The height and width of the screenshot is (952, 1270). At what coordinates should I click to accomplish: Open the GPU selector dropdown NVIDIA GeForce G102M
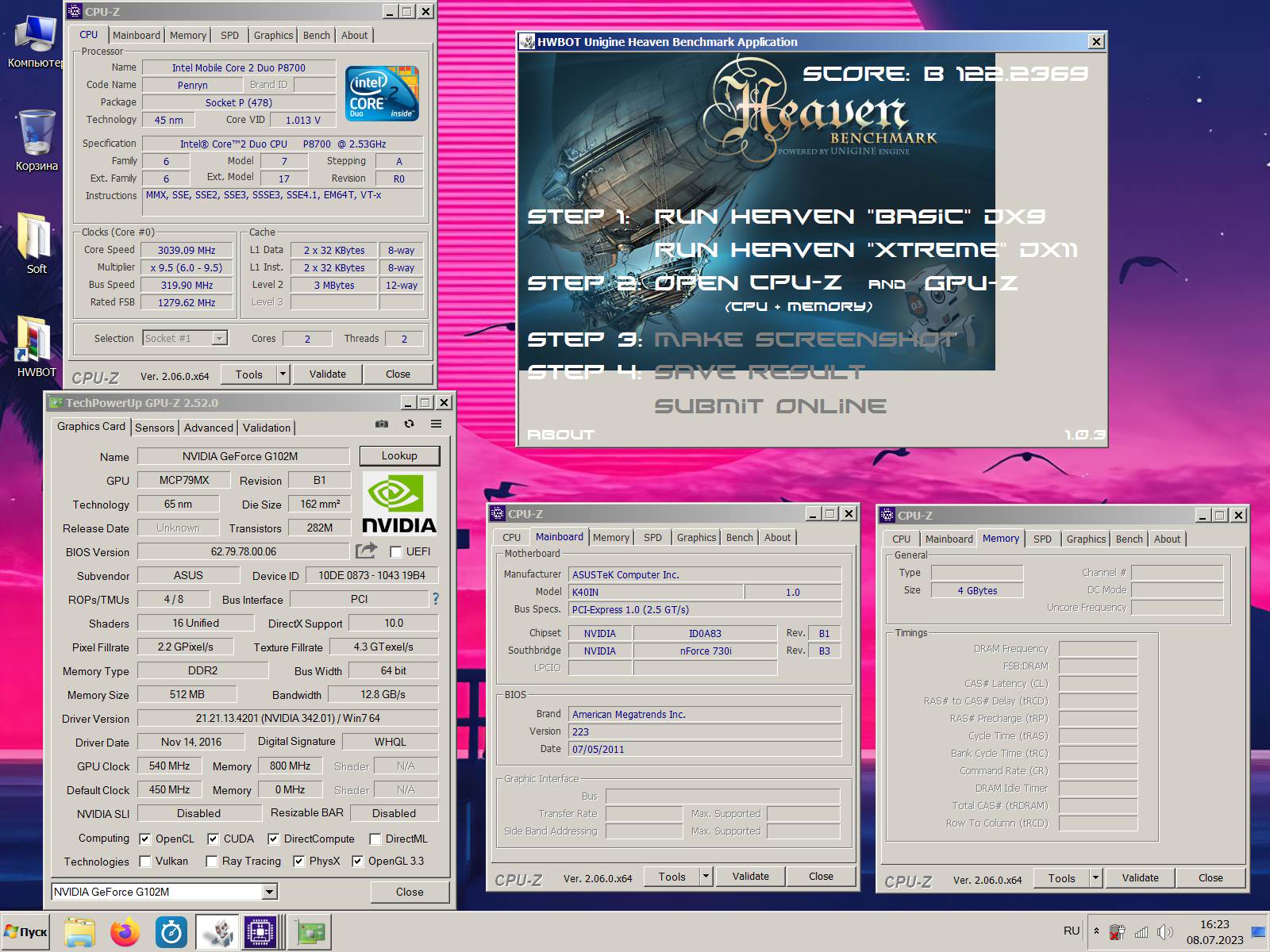[164, 892]
